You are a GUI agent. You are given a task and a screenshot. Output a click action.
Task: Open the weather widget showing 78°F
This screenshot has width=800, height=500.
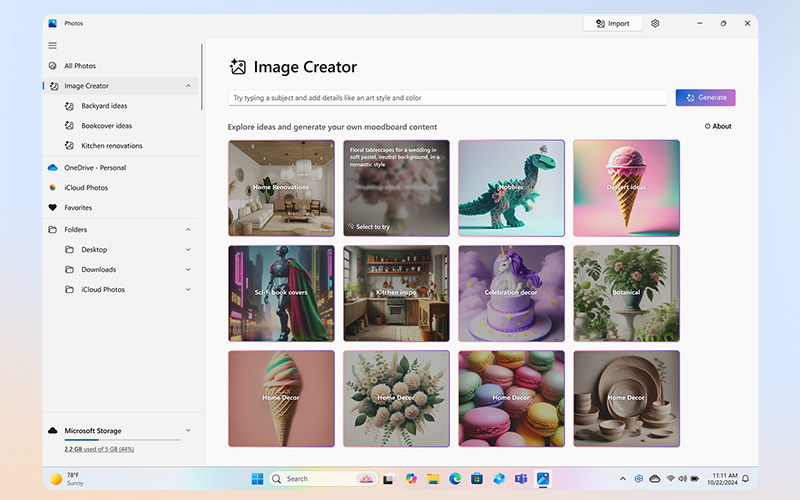pyautogui.click(x=67, y=479)
